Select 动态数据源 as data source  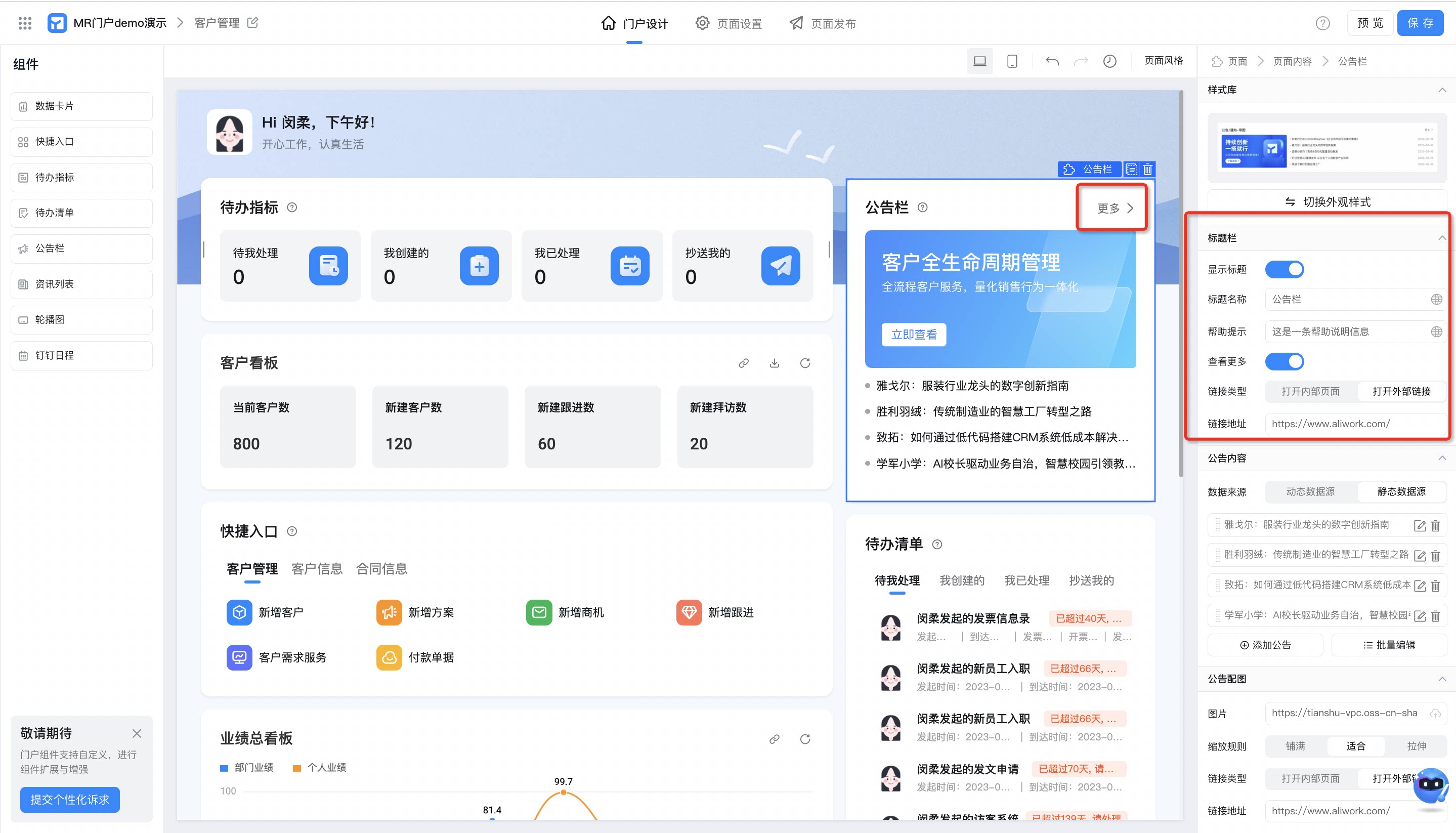(x=1310, y=491)
